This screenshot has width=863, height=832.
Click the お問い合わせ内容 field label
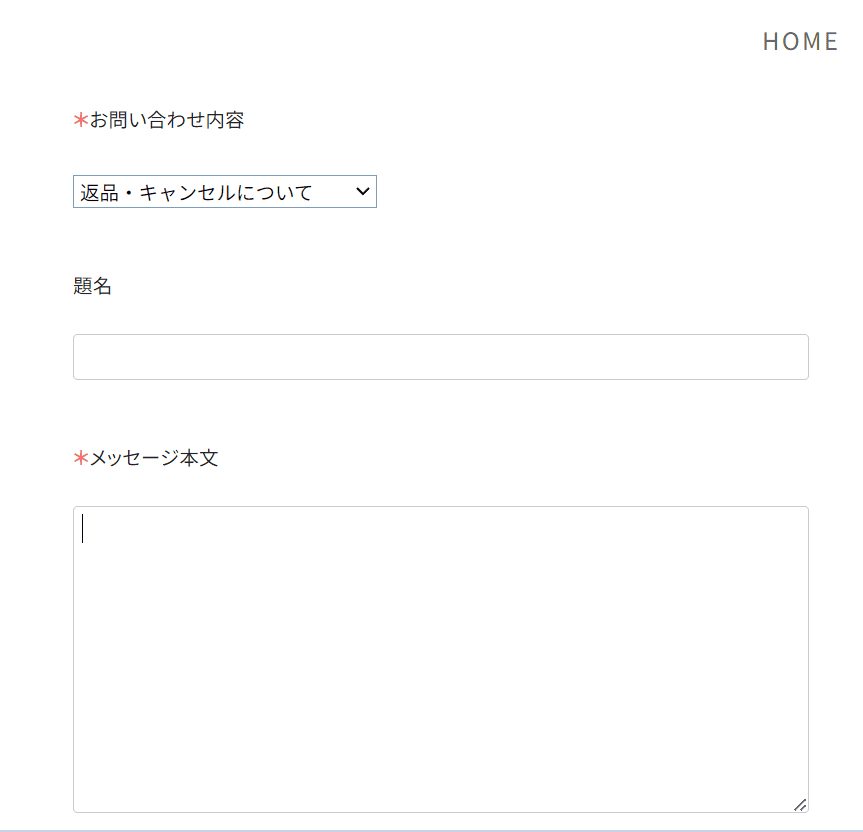167,120
